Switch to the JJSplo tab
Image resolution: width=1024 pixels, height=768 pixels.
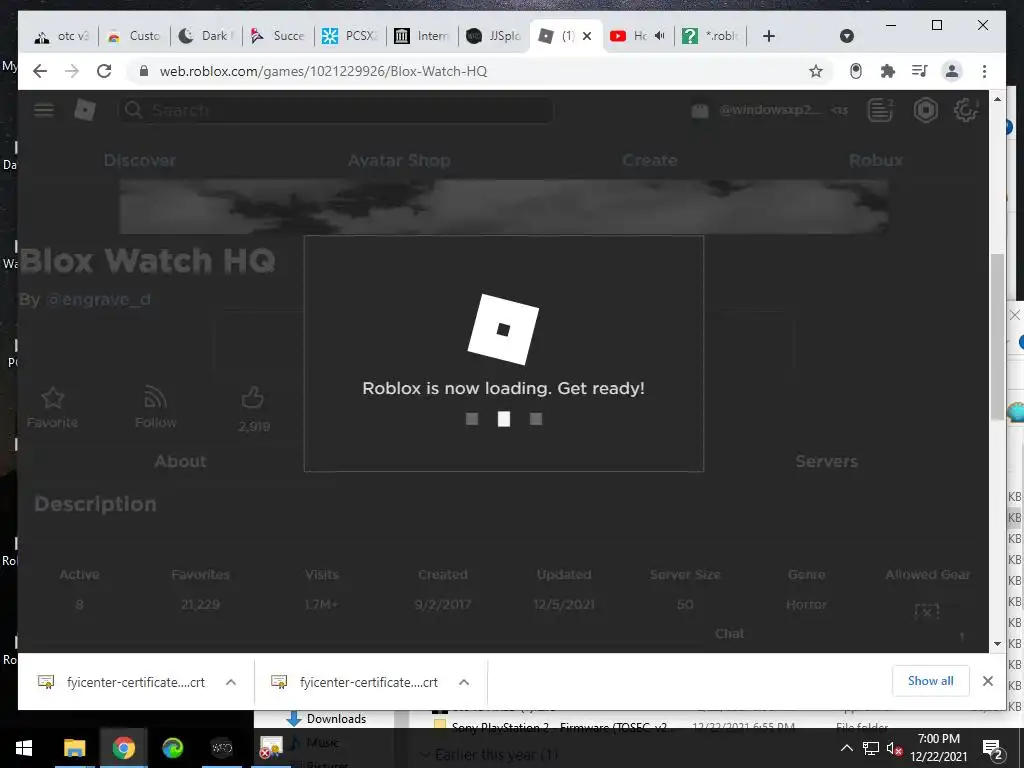(494, 36)
